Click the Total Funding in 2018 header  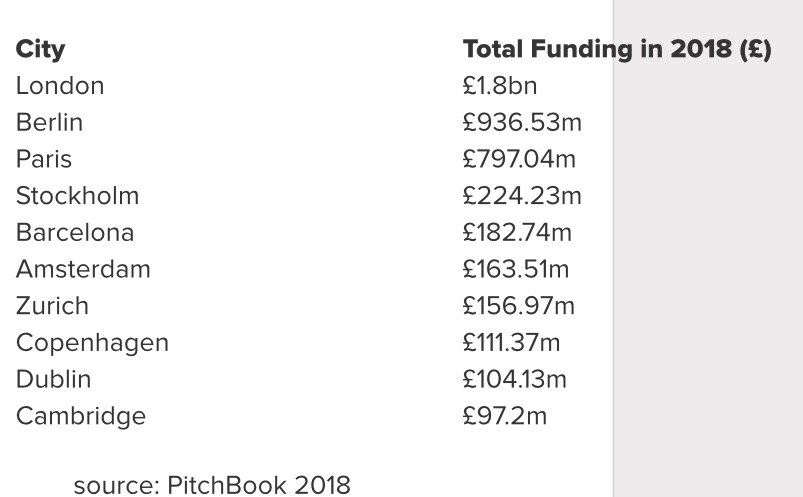[x=616, y=49]
